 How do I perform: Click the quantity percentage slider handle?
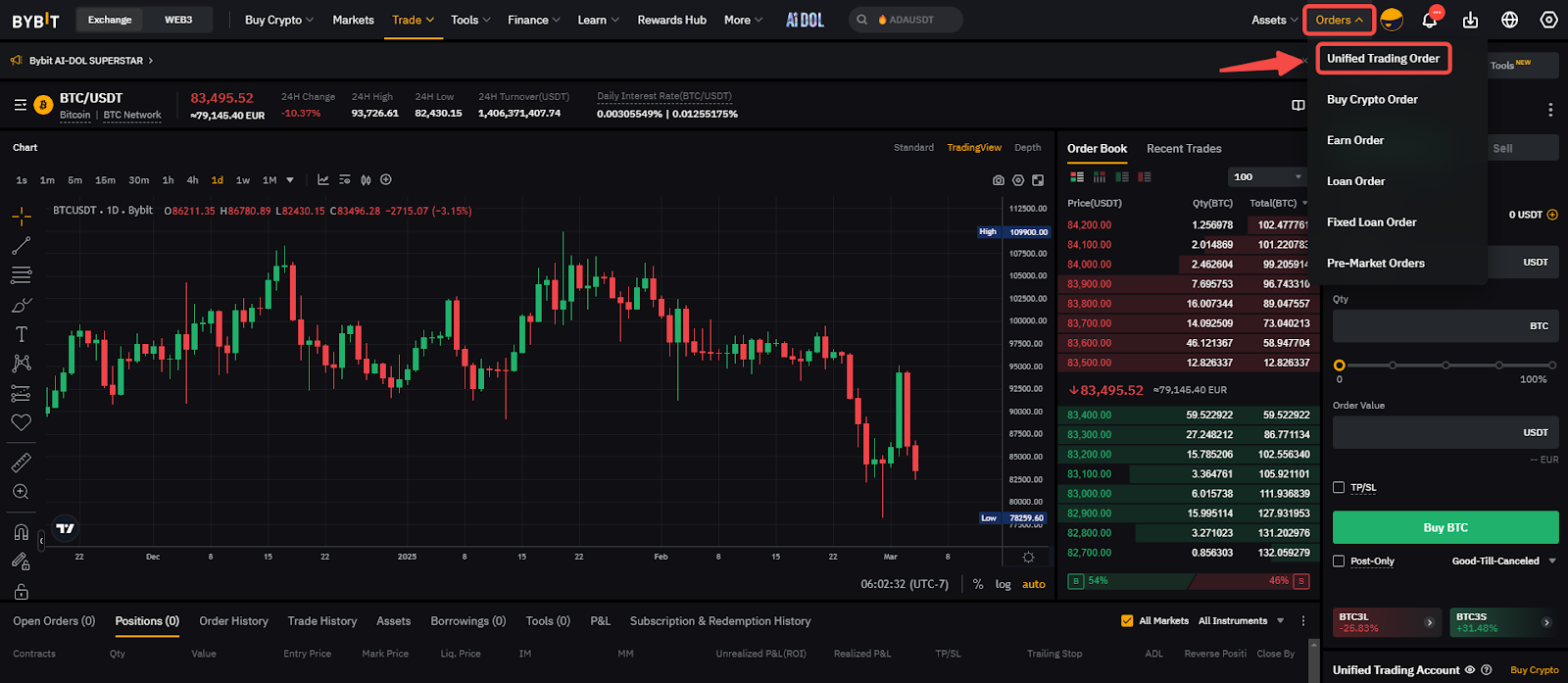[x=1340, y=366]
